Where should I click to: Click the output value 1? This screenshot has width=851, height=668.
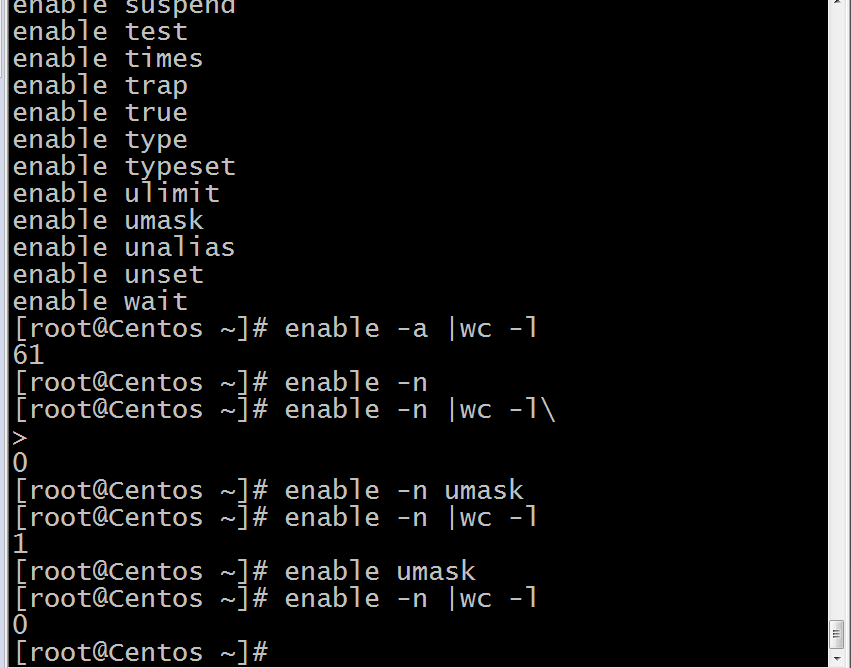pos(20,544)
